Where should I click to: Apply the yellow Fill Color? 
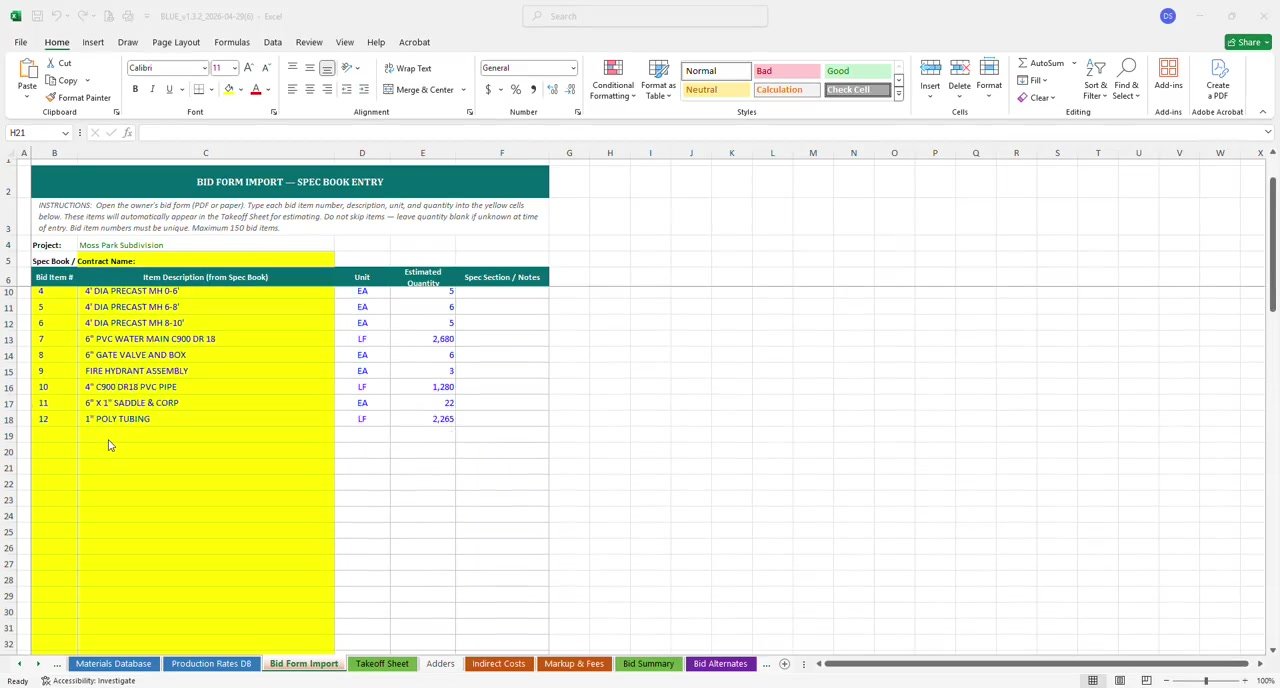229,89
